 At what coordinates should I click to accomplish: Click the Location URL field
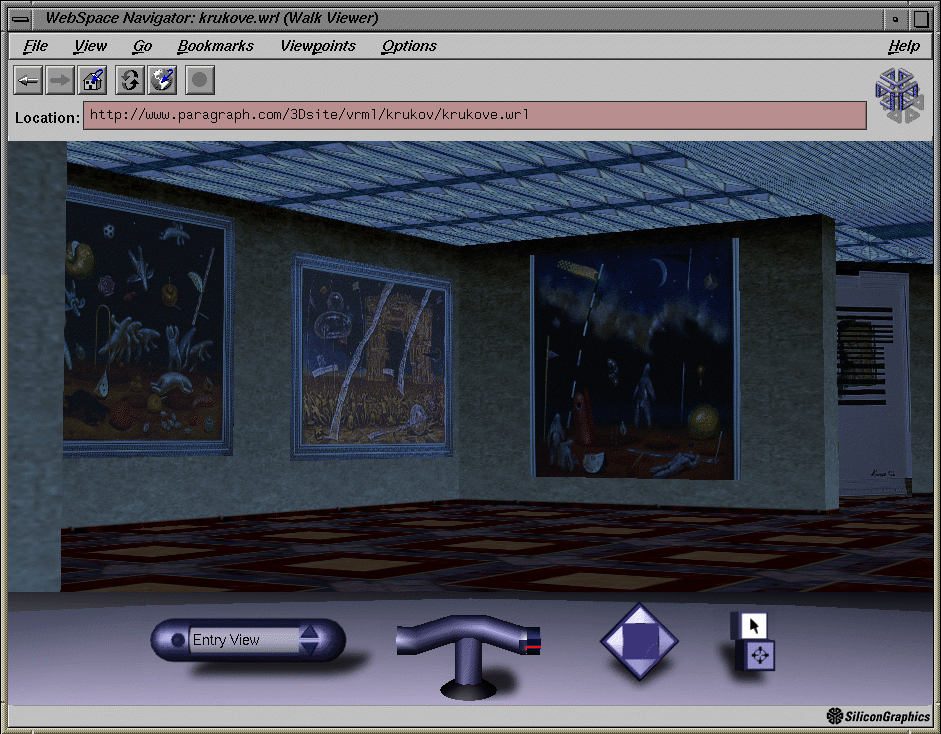pos(475,115)
